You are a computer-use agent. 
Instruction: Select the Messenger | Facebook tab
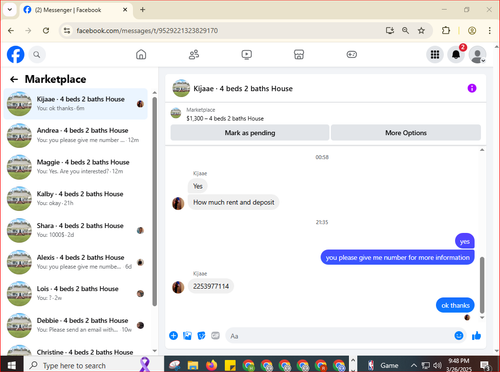point(76,10)
